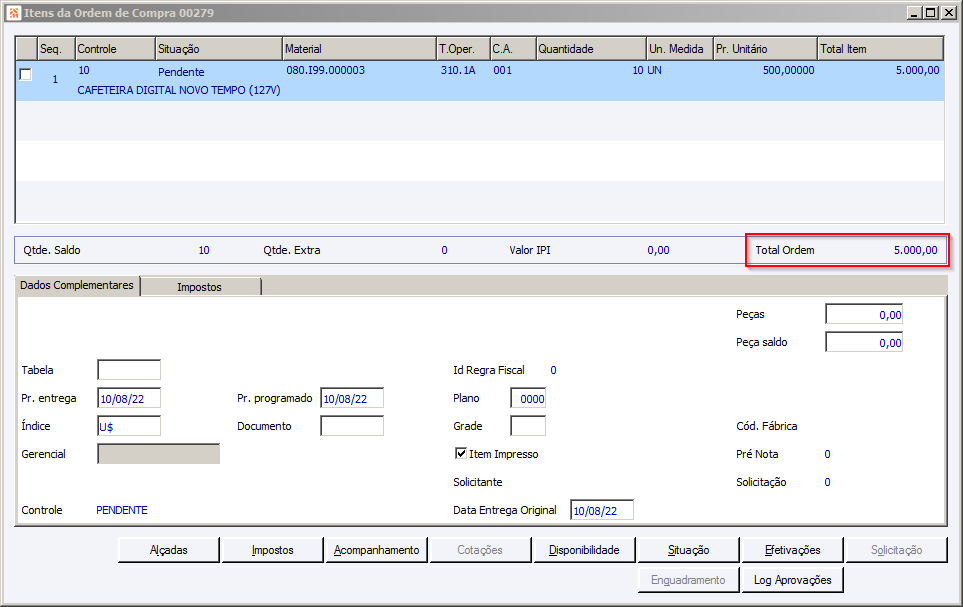963x607 pixels.
Task: Open the Alçadas button
Action: click(169, 550)
